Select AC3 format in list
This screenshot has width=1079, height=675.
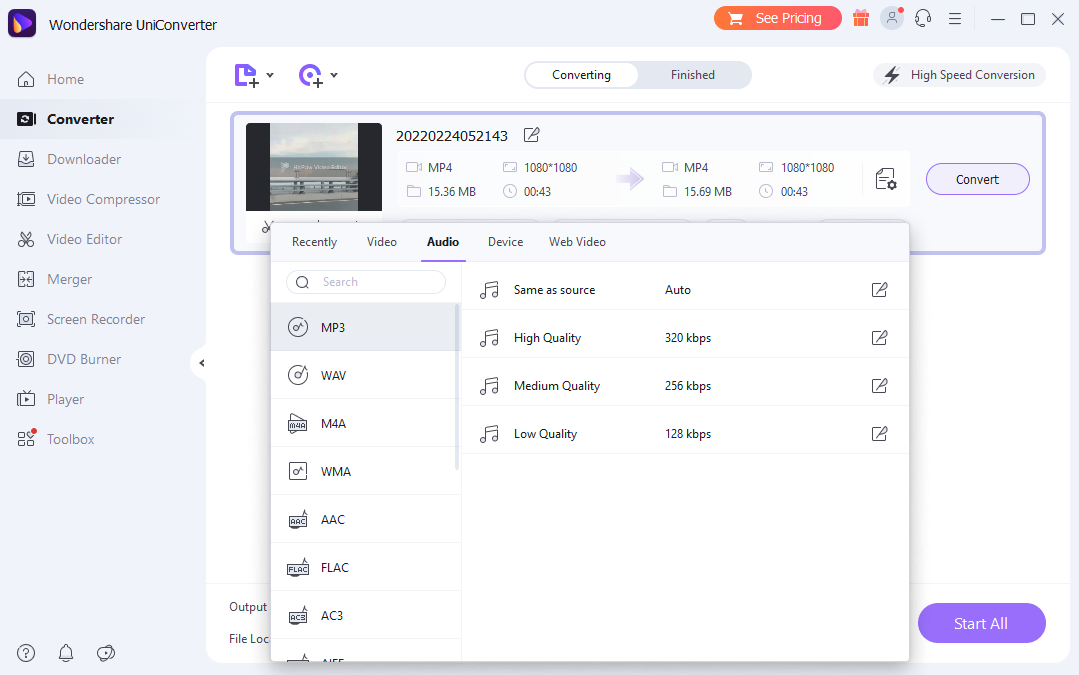365,616
